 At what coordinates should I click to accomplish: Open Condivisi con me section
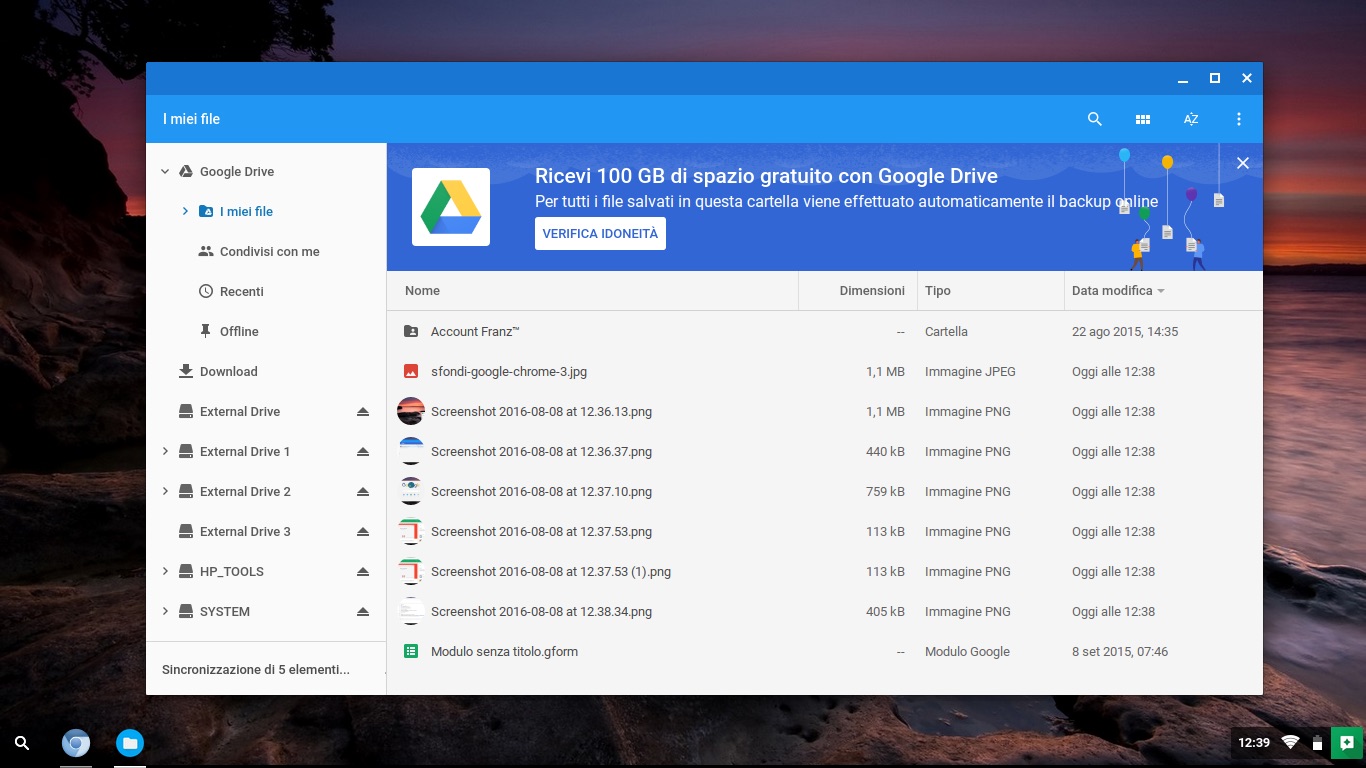tap(269, 252)
